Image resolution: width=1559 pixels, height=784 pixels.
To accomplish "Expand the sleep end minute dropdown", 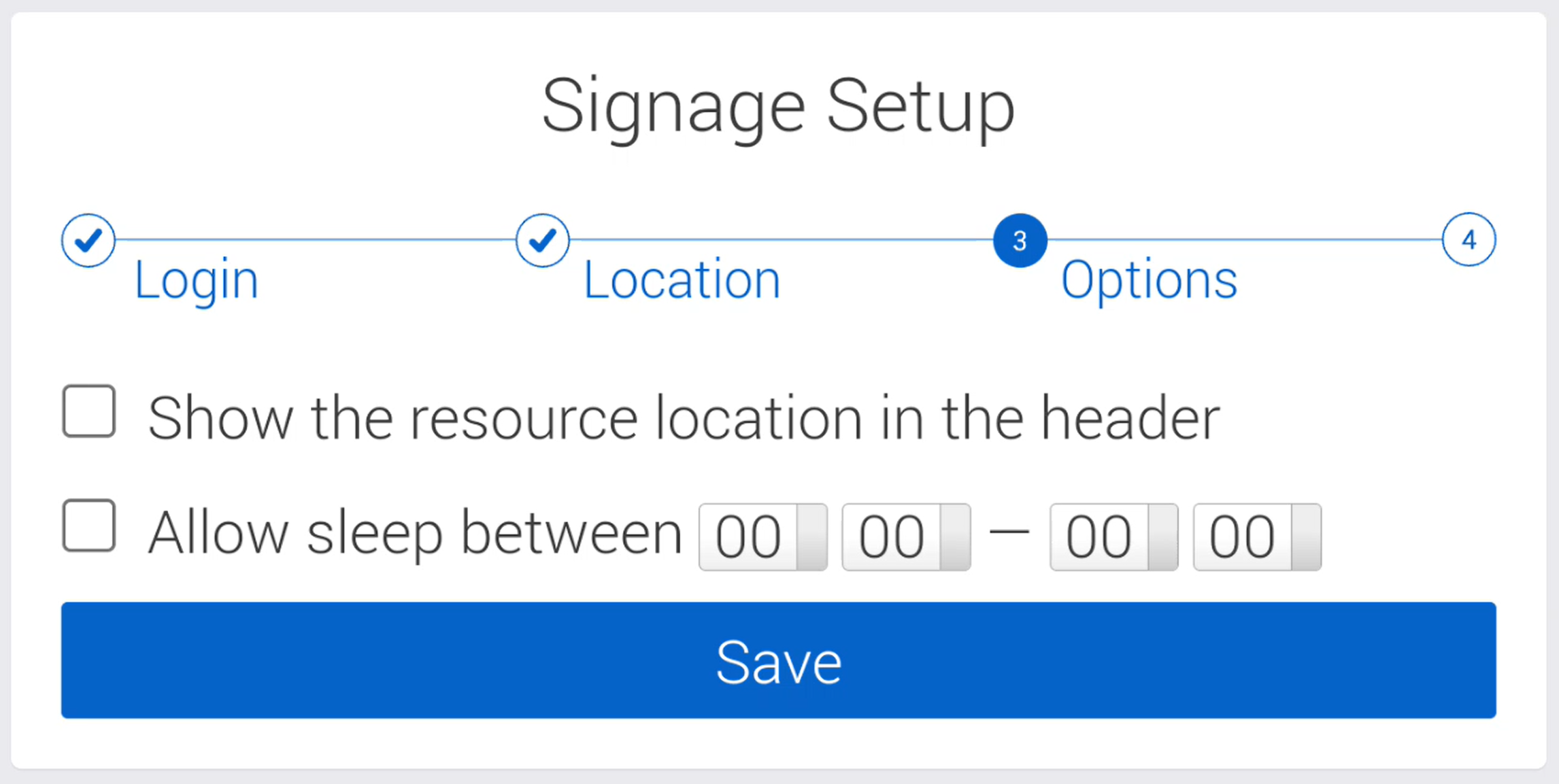I will (1257, 537).
